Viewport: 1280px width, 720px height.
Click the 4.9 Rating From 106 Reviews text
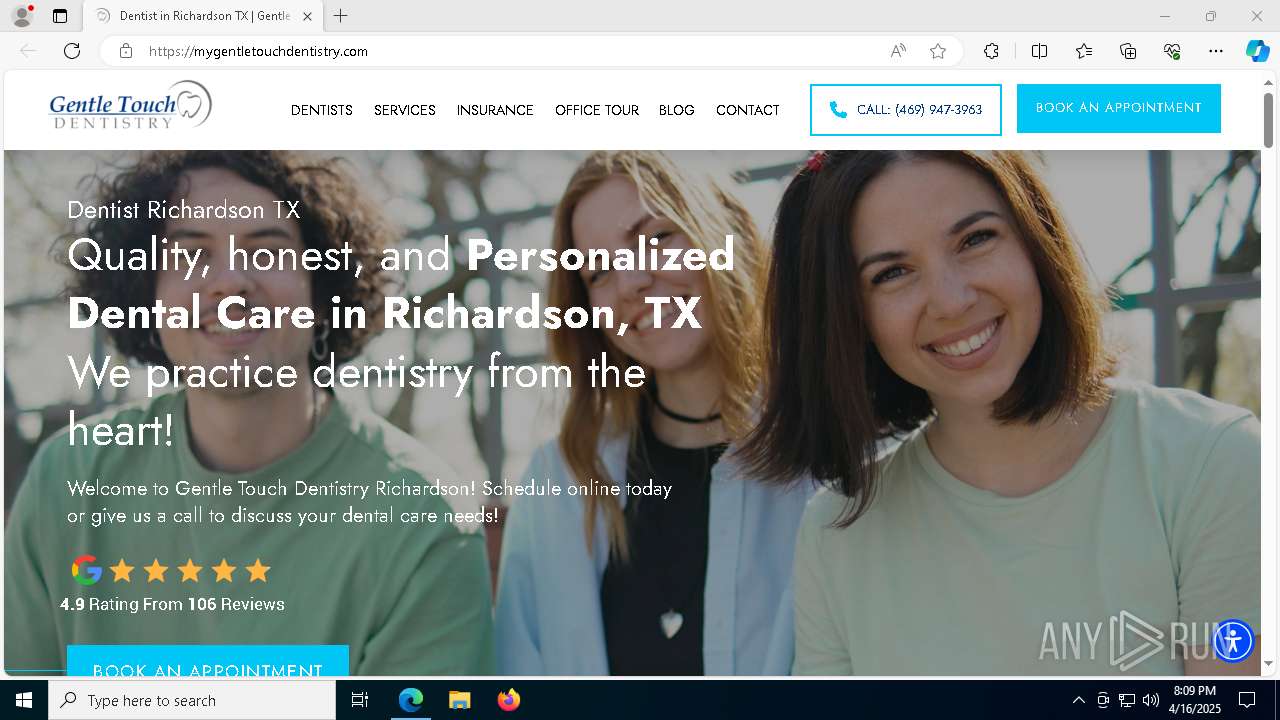pyautogui.click(x=172, y=604)
